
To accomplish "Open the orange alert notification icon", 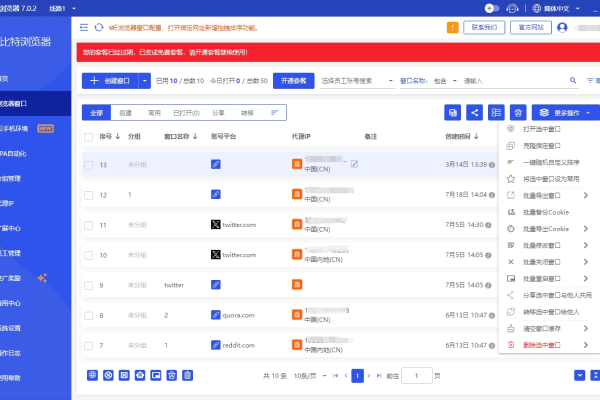I will tap(453, 28).
